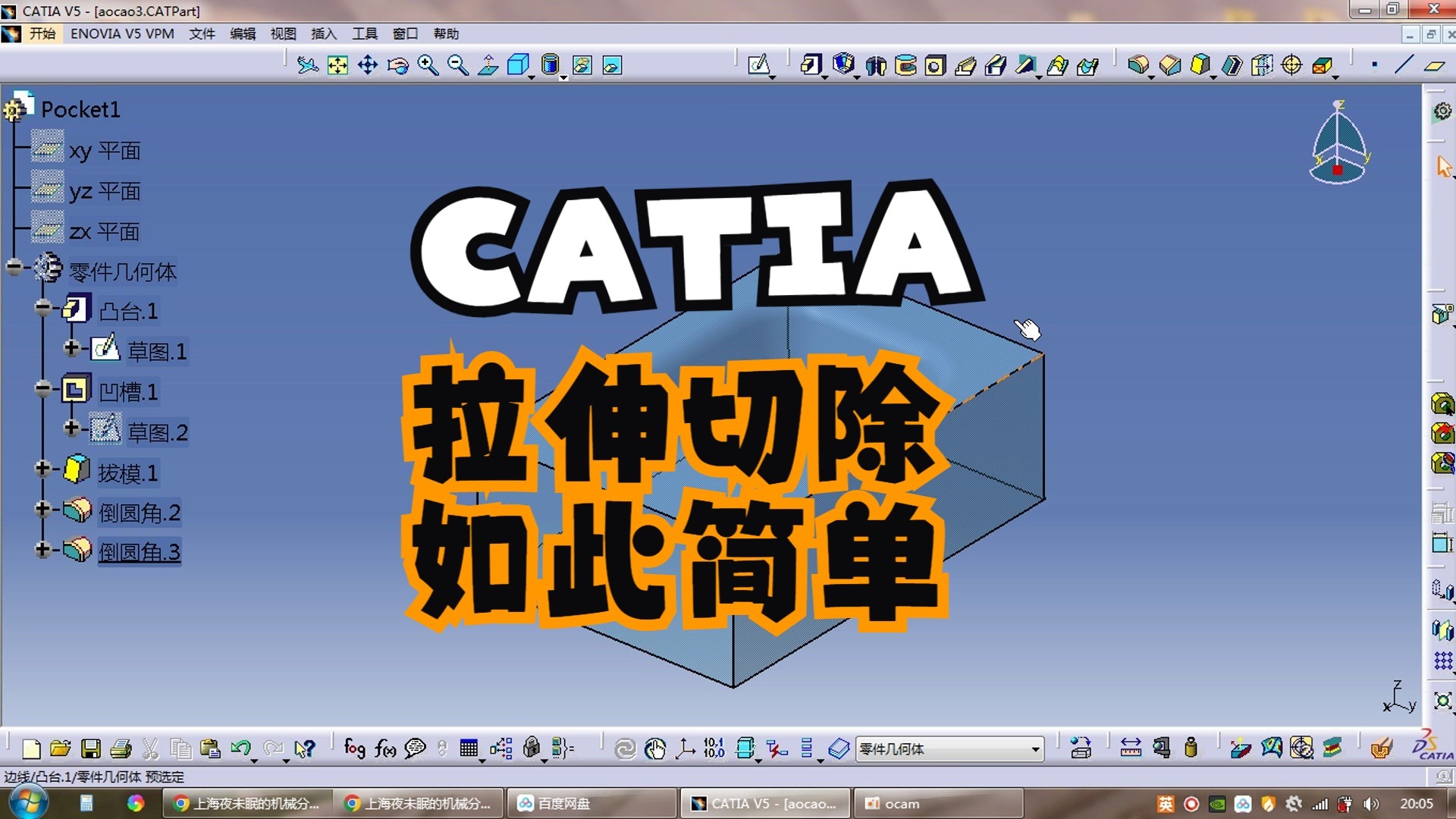Click the Design Table icon
This screenshot has height=819, width=1456.
[x=469, y=748]
